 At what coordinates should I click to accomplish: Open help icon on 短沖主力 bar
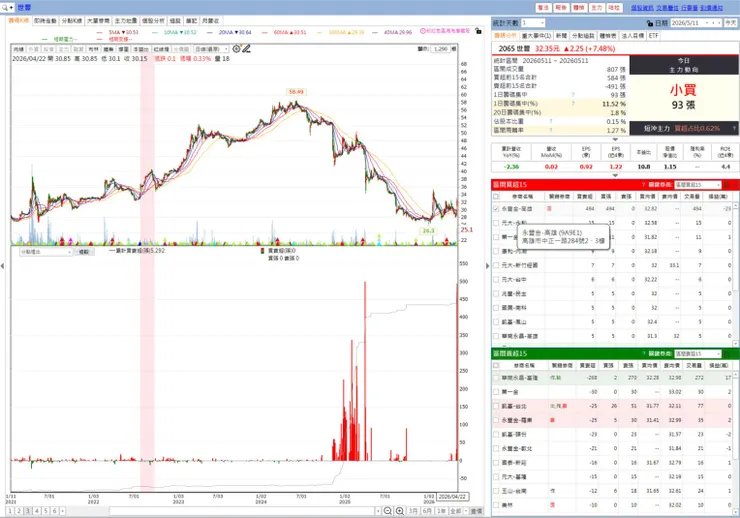click(x=734, y=128)
